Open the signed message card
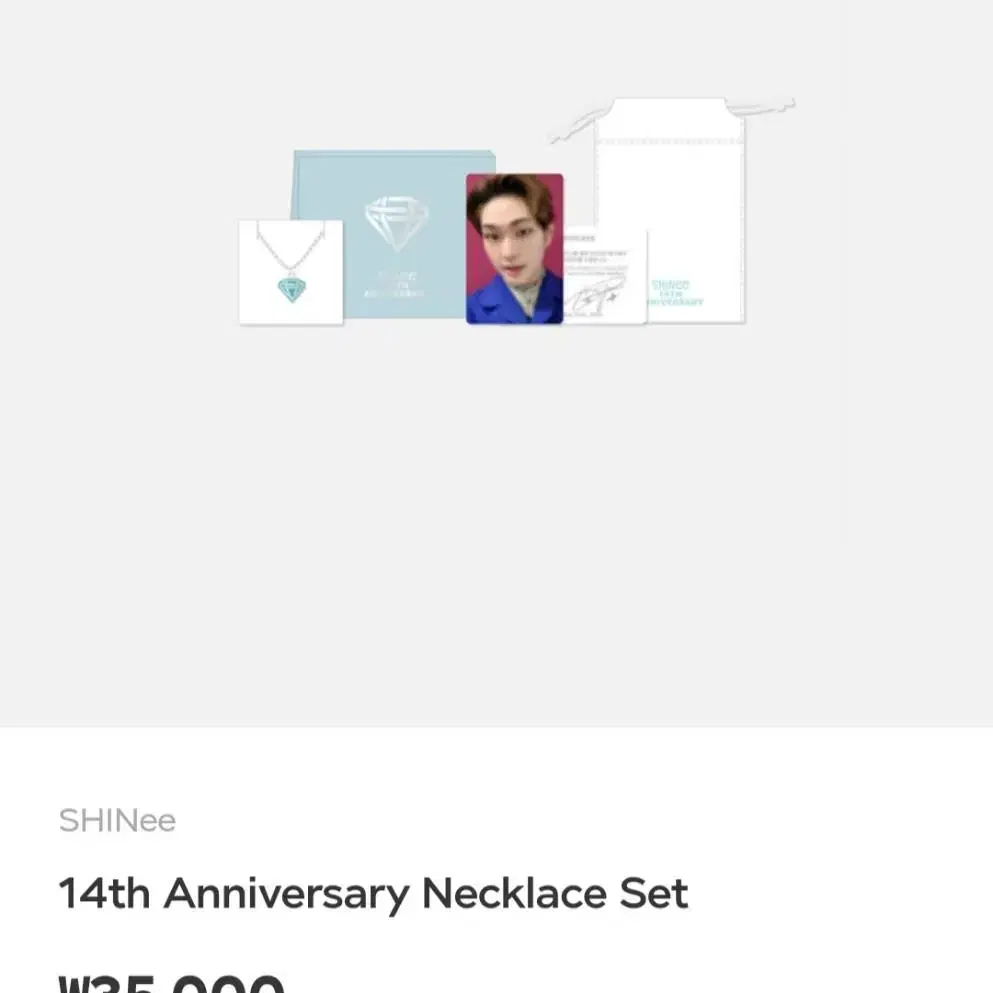993x993 pixels. [605, 276]
